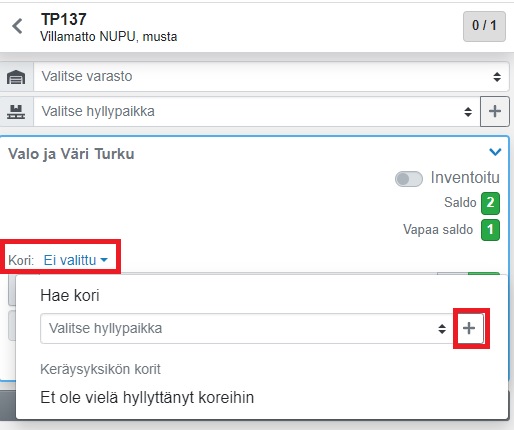Click the Valo ja Väri Turku title
The image size is (514, 430).
(x=71, y=154)
